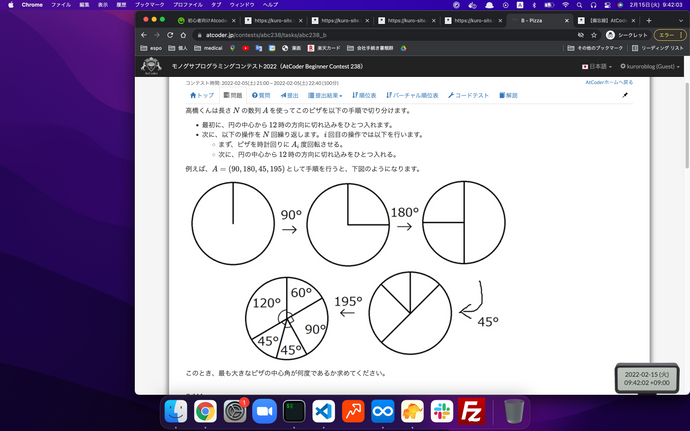Switch to the 【備忘録】AtCoder tab
The height and width of the screenshot is (431, 690).
609,20
